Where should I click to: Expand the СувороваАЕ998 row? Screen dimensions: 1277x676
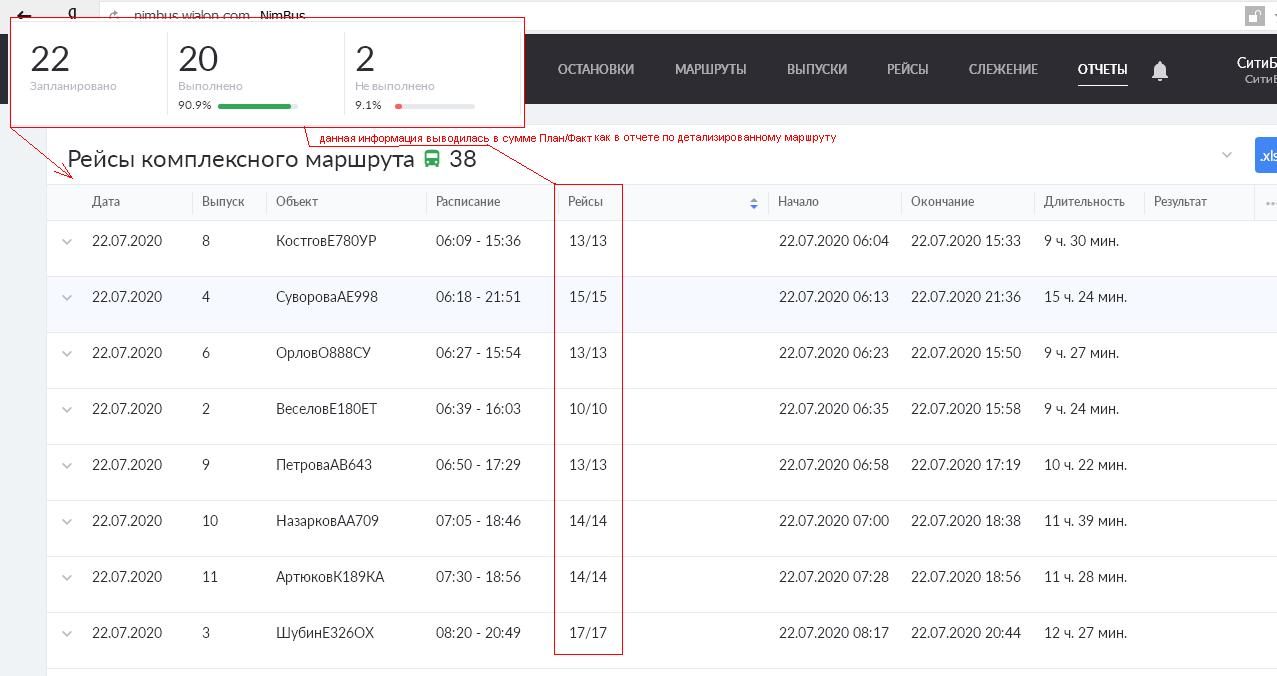pyautogui.click(x=67, y=297)
